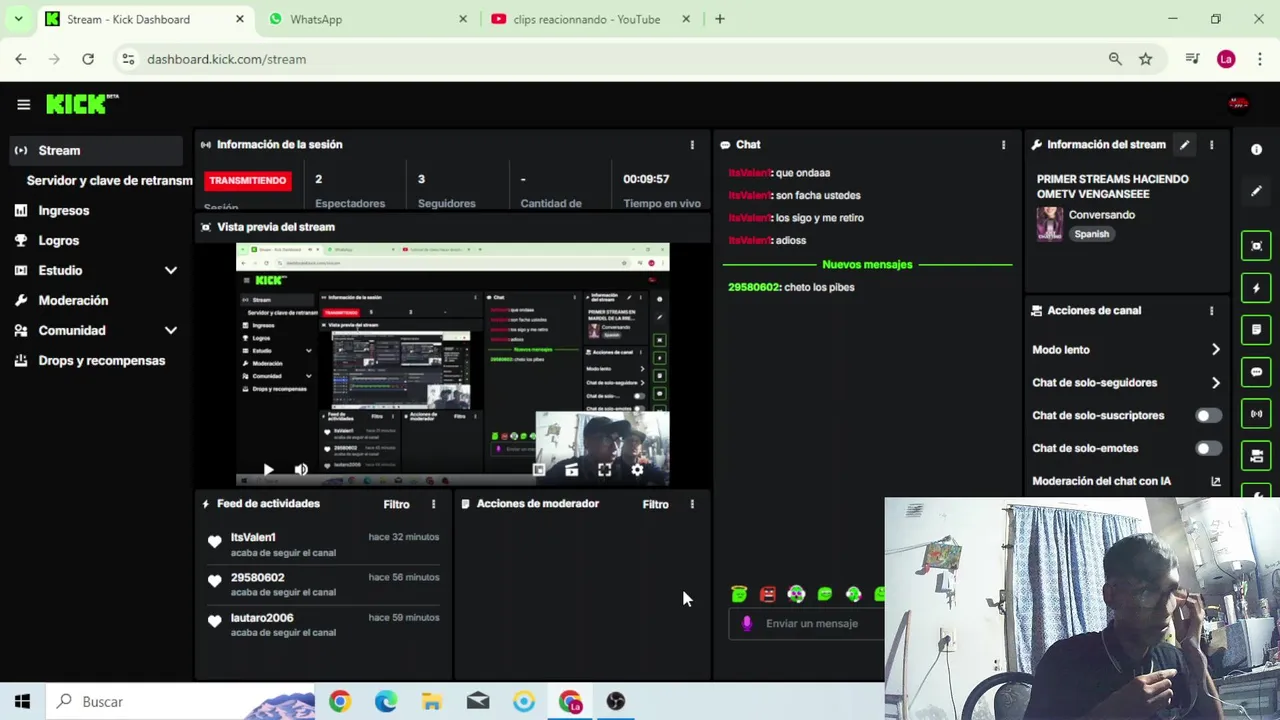This screenshot has width=1280, height=720.
Task: Open Feed de actividades options menu
Action: 433,504
